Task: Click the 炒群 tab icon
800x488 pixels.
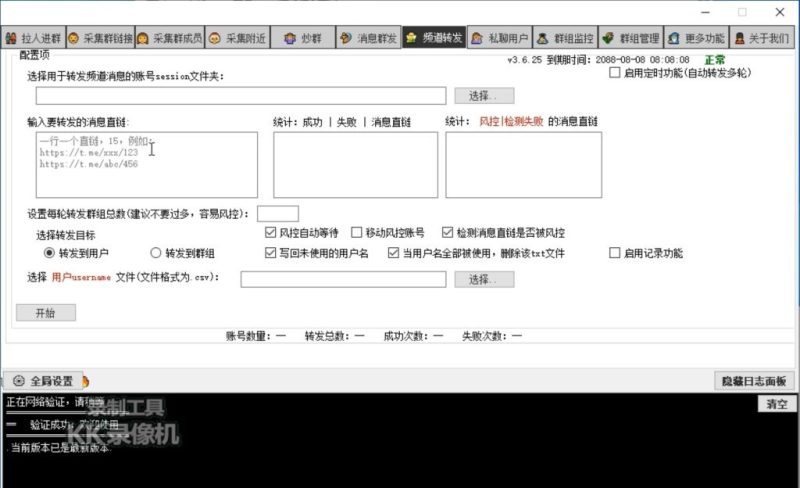Action: click(x=290, y=38)
